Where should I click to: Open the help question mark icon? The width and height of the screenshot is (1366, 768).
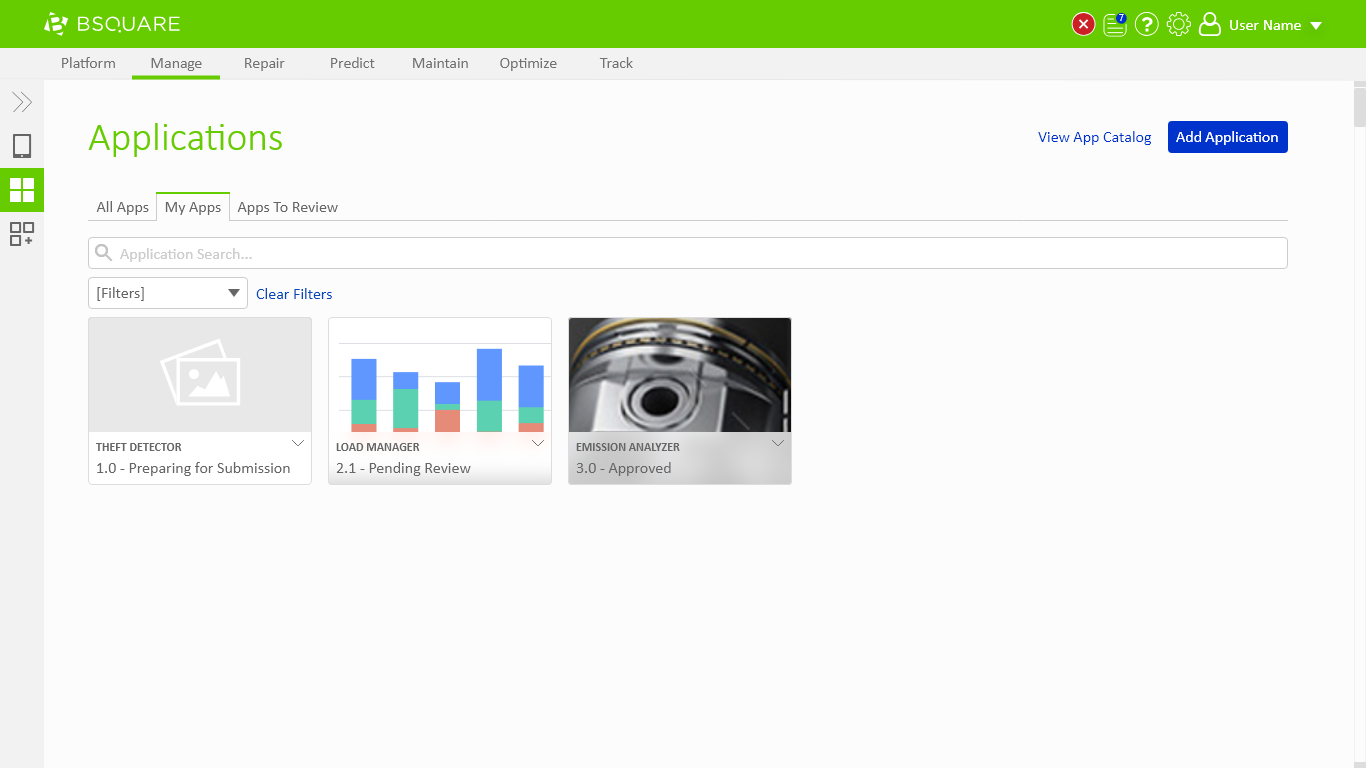(x=1147, y=25)
